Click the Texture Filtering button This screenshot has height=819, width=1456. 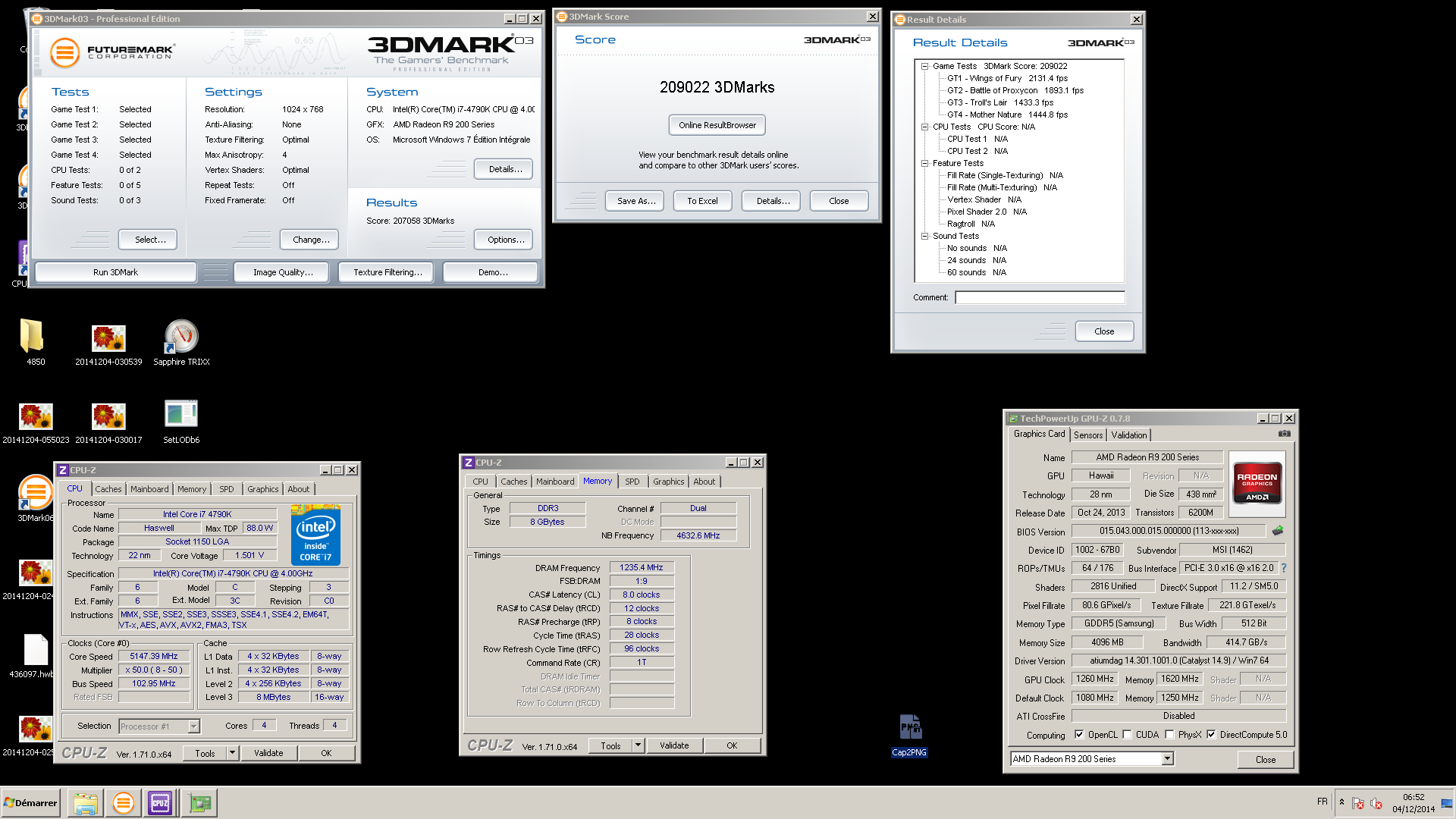[388, 272]
